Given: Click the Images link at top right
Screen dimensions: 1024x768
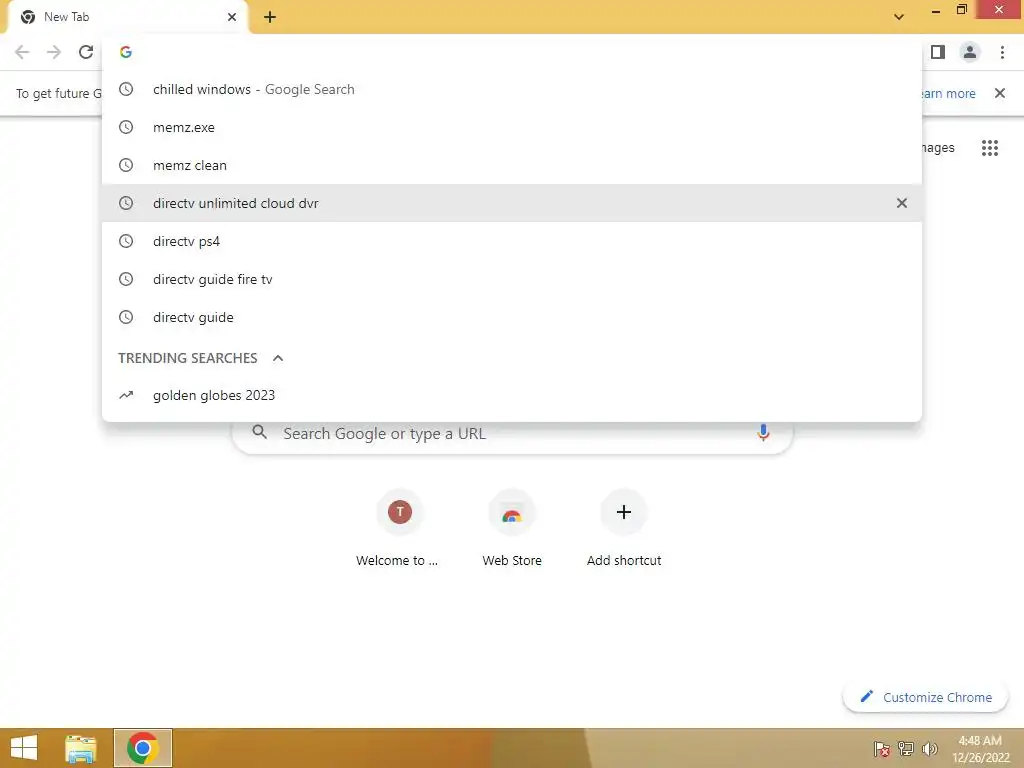Looking at the screenshot, I should point(938,148).
